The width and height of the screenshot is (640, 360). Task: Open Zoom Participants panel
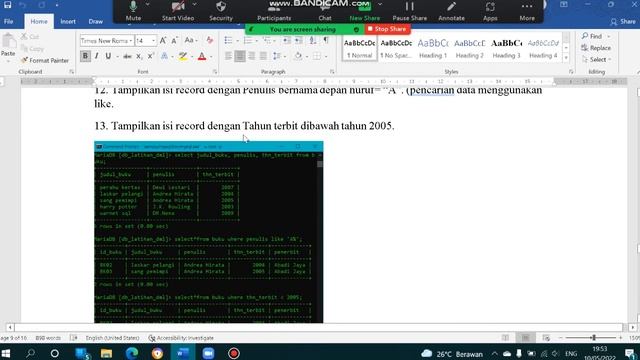[x=274, y=11]
